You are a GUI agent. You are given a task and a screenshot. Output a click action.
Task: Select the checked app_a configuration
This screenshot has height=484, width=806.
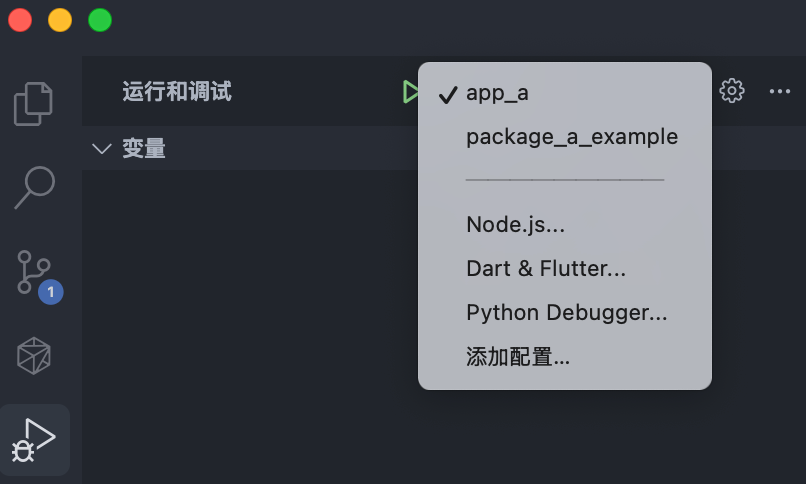[x=497, y=93]
